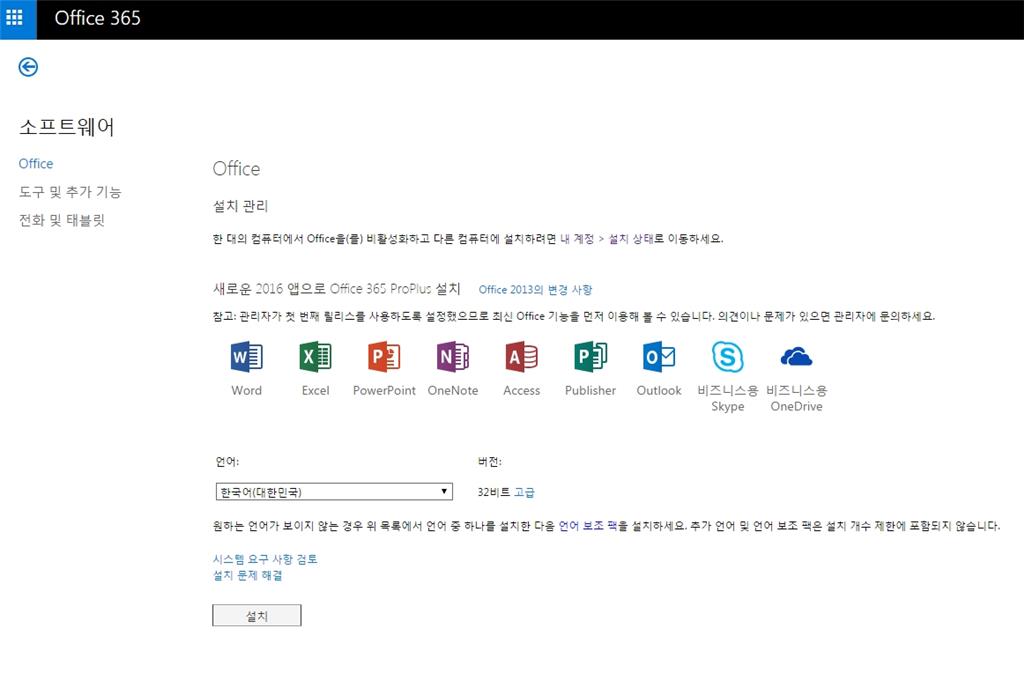Open the 한국어(대한민국) language dropdown

click(x=334, y=492)
